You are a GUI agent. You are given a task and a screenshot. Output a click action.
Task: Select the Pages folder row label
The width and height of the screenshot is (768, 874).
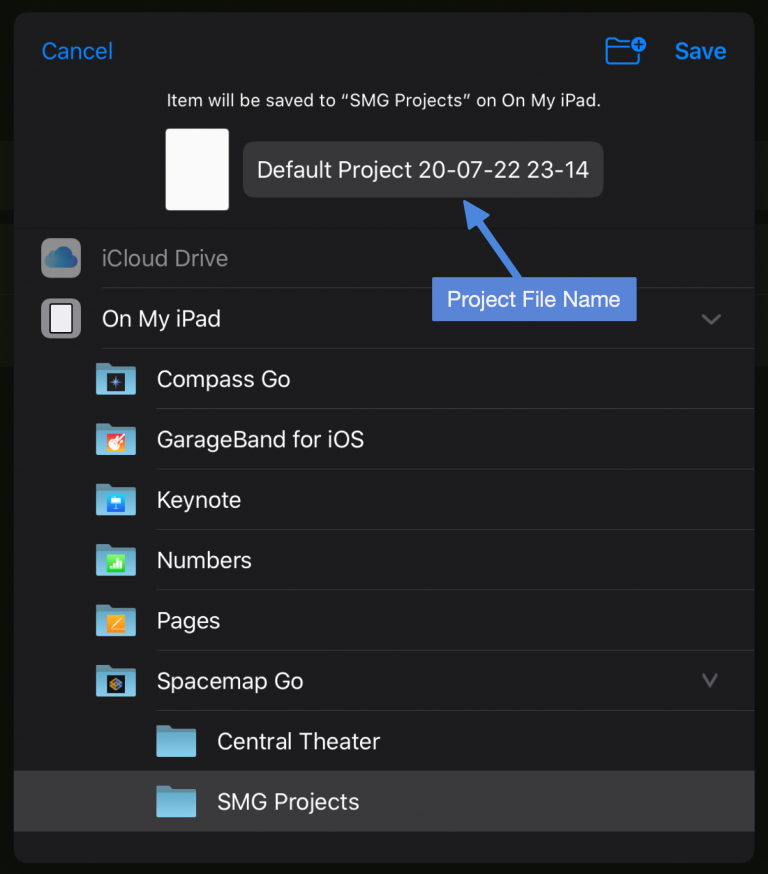tap(188, 621)
